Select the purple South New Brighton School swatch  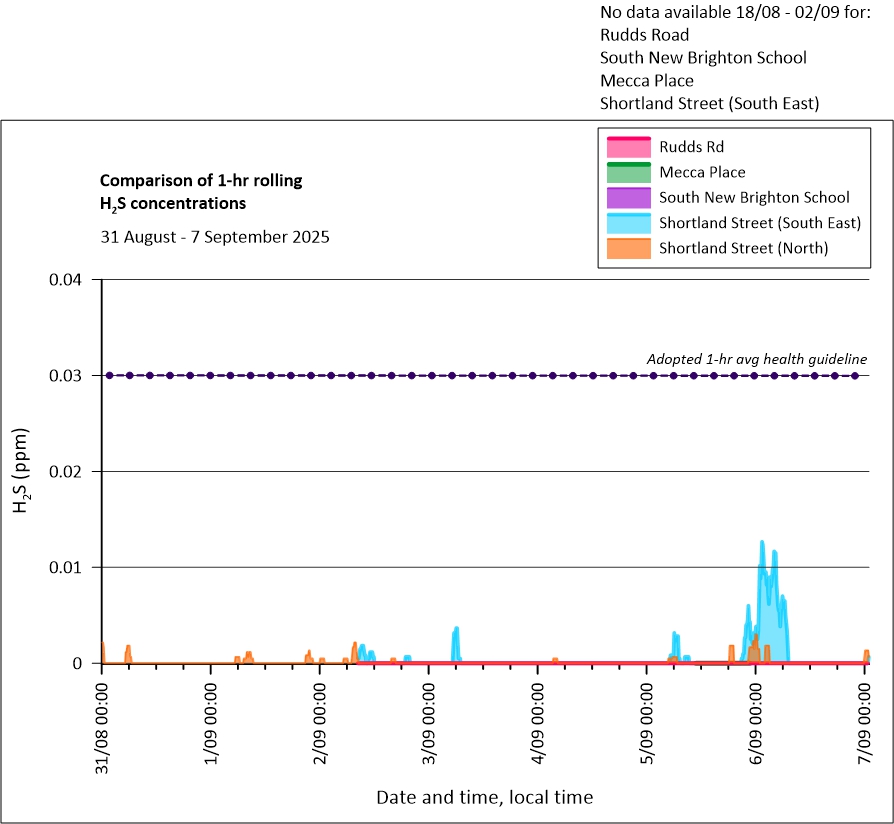626,198
